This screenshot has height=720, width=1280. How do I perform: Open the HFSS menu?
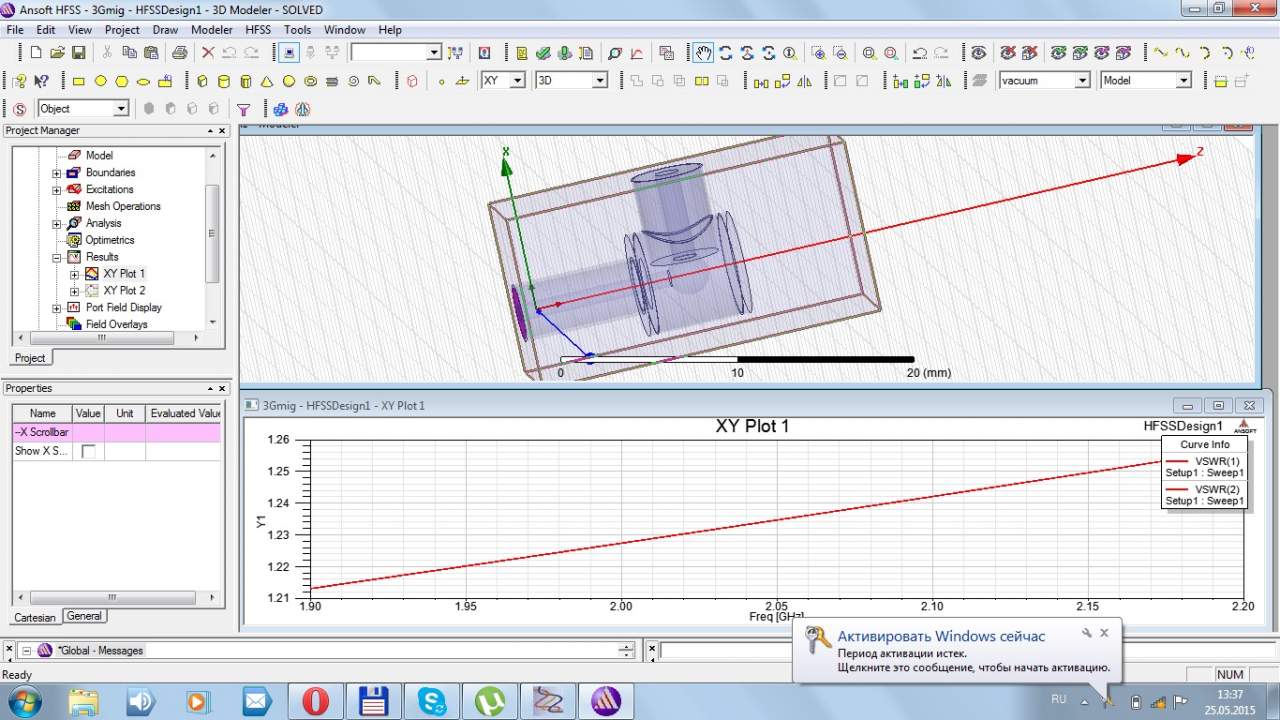point(258,30)
